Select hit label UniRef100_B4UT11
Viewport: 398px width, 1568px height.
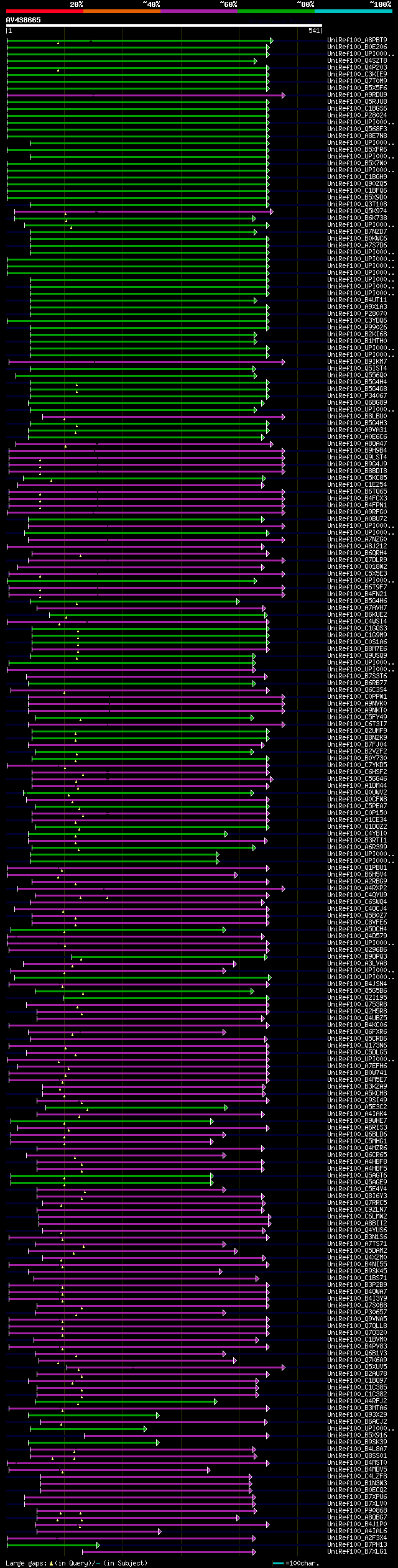tap(357, 300)
